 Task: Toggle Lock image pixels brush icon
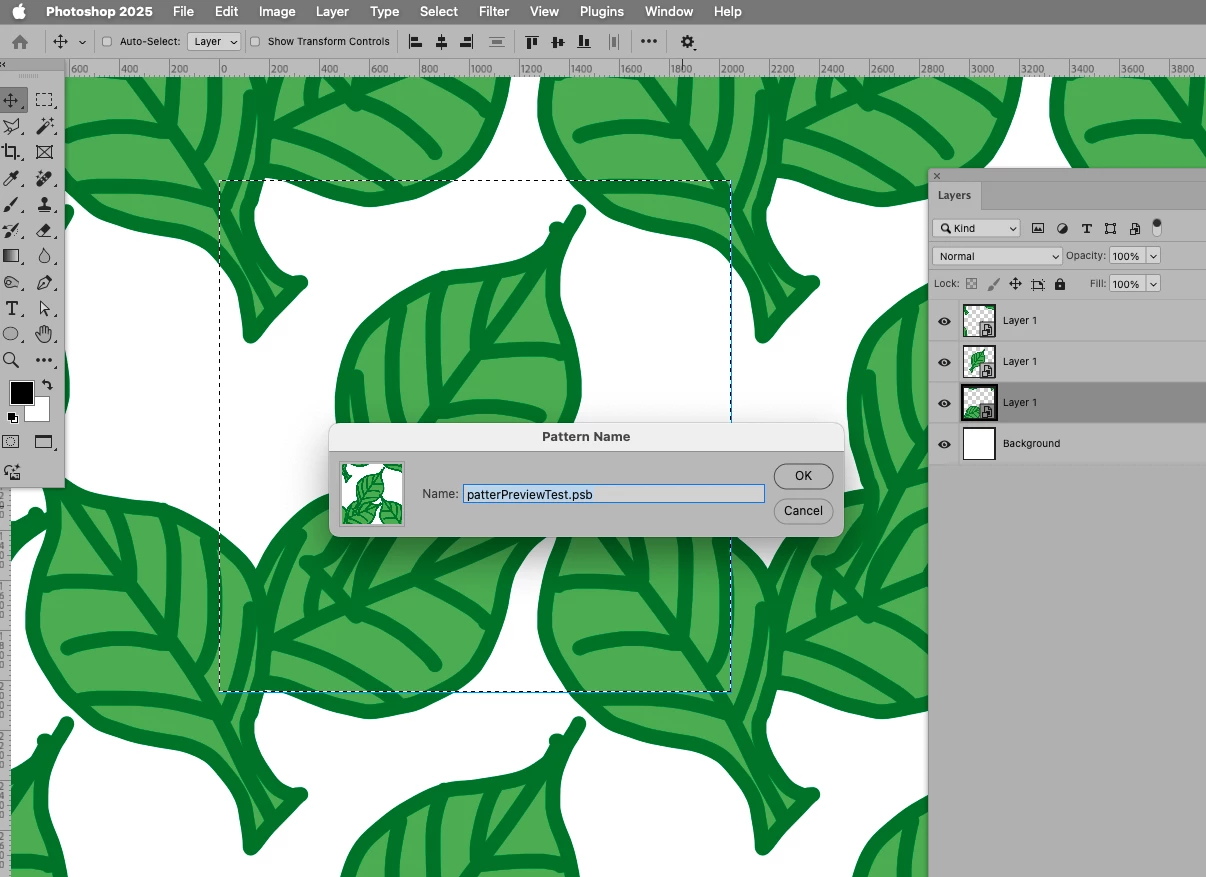993,284
